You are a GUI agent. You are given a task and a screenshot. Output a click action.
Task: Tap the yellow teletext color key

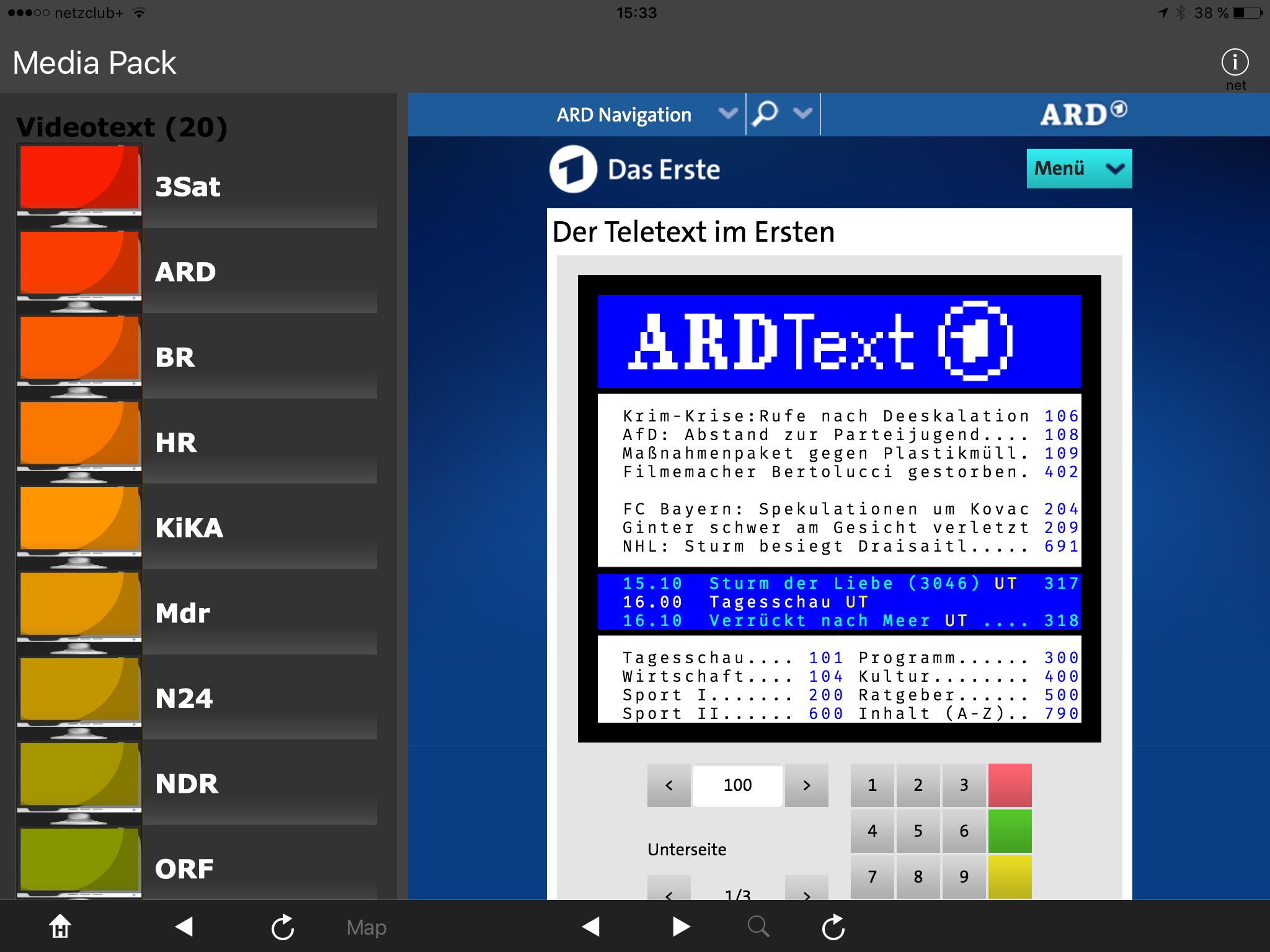pyautogui.click(x=1010, y=876)
